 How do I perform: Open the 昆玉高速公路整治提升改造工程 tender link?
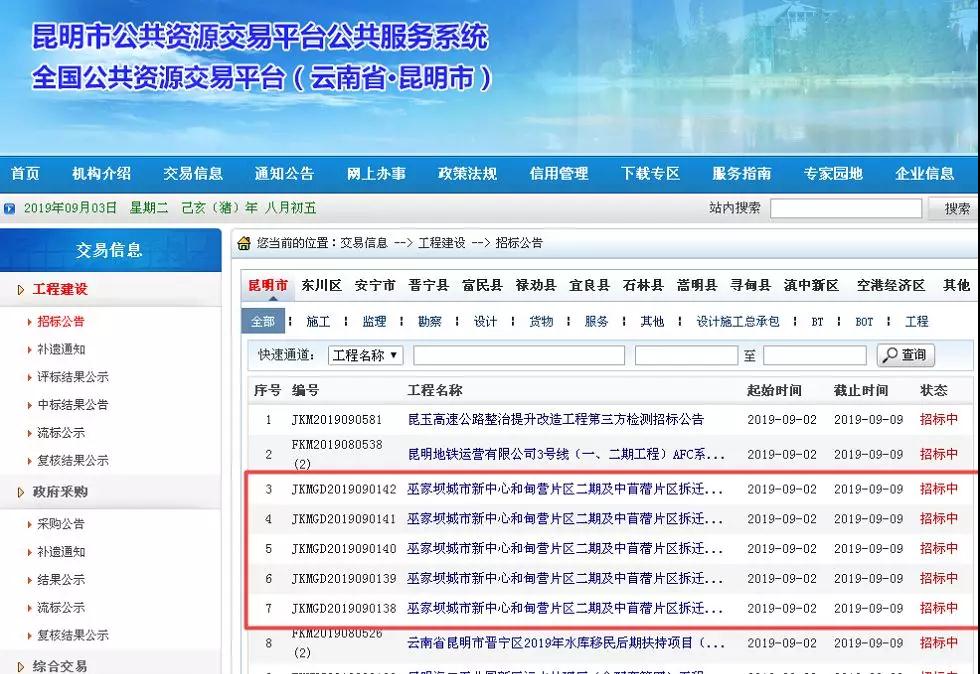click(x=555, y=420)
